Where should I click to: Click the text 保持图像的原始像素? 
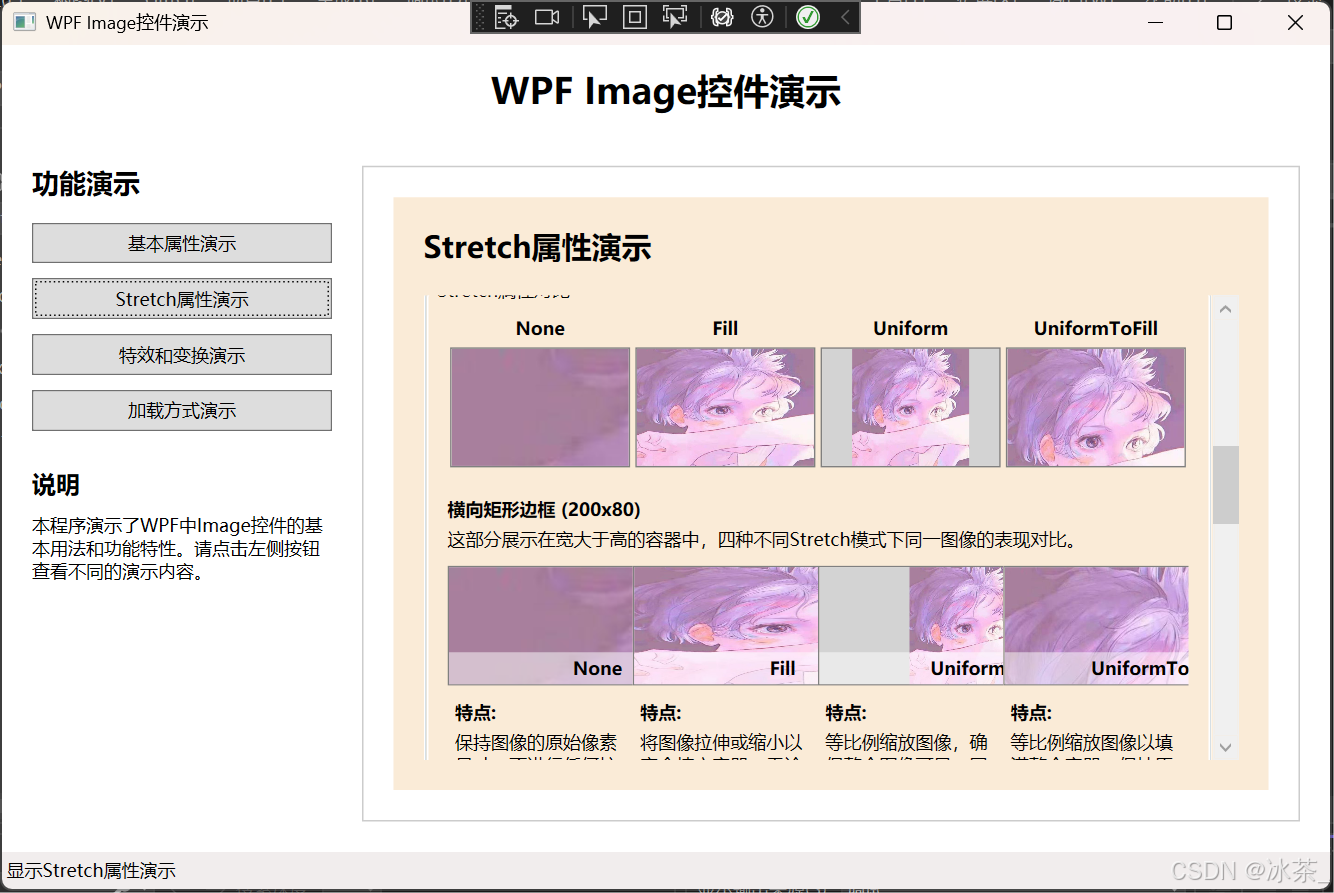point(536,743)
